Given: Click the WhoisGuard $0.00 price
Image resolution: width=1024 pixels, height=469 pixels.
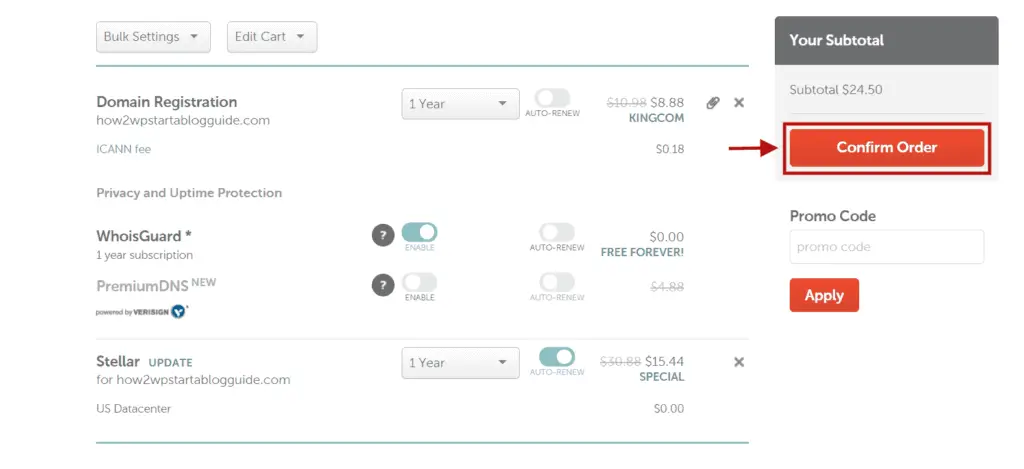Looking at the screenshot, I should tap(667, 236).
